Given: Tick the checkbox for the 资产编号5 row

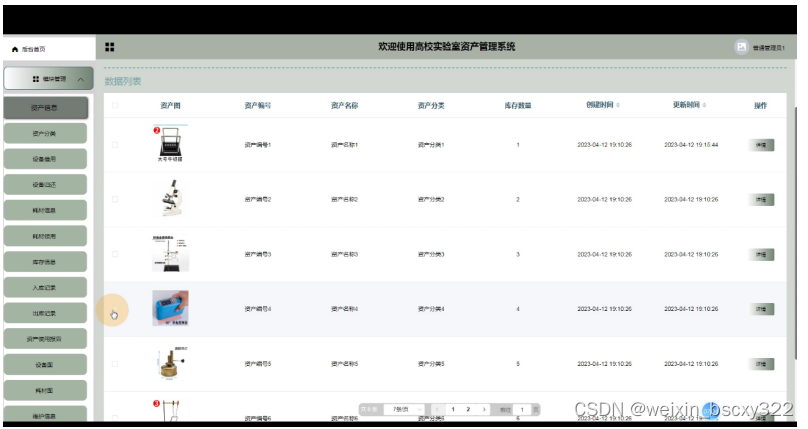Looking at the screenshot, I should [x=115, y=364].
